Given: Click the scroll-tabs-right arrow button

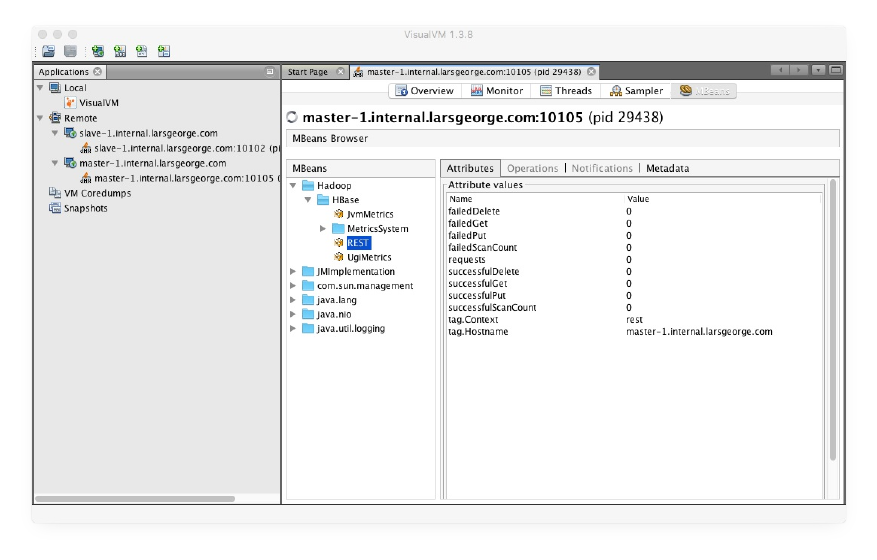Looking at the screenshot, I should point(799,70).
